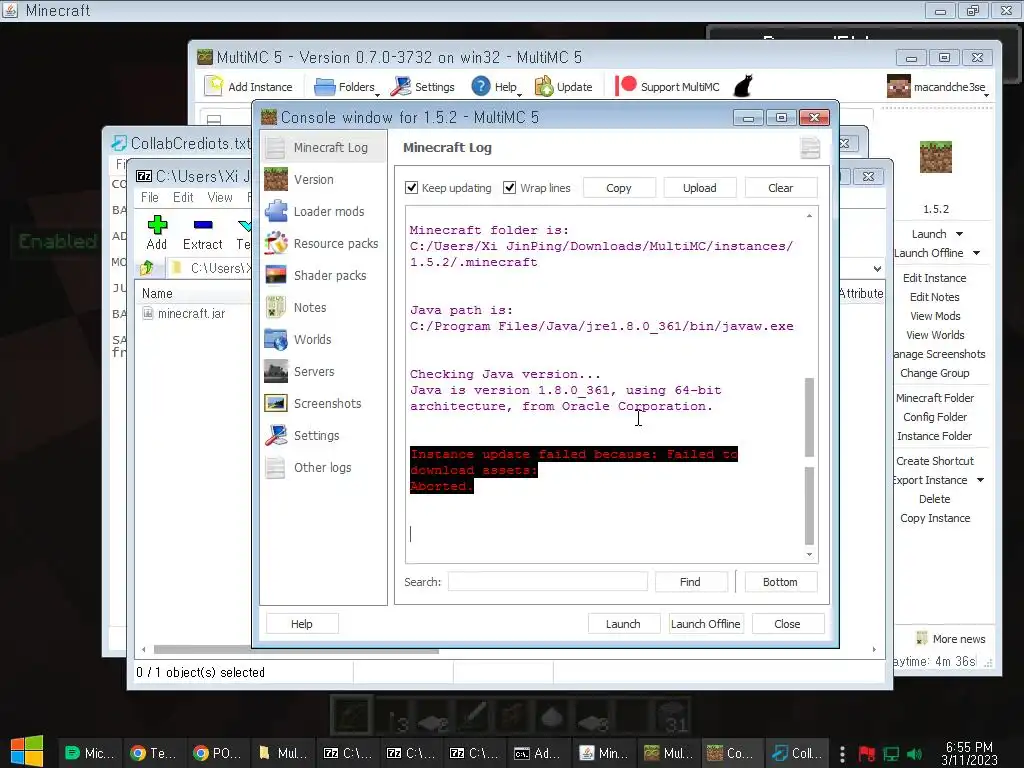Click the Upload log button
This screenshot has width=1024, height=768.
(x=699, y=188)
